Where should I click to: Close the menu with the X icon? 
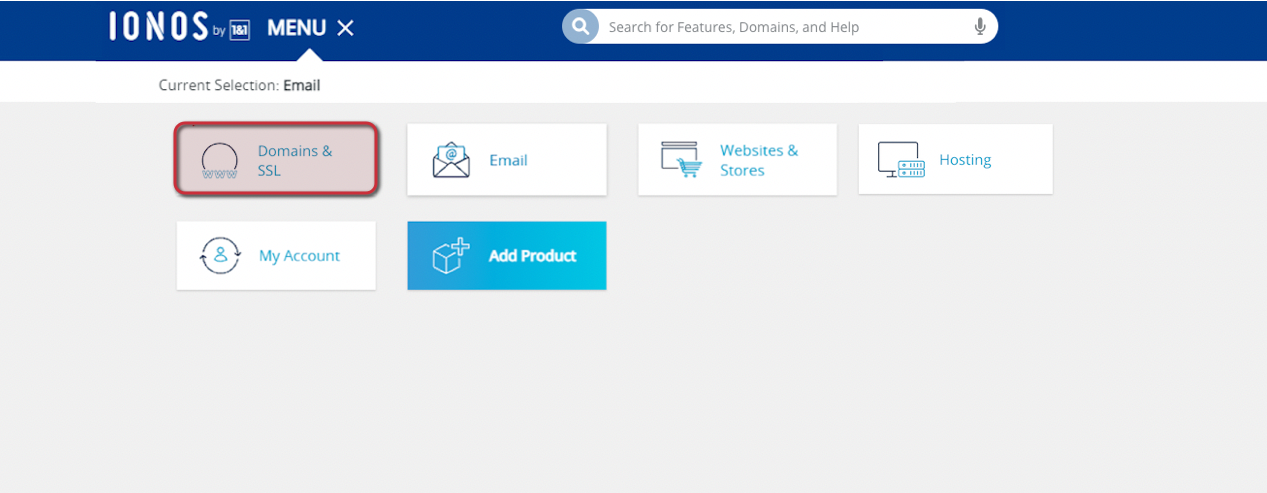pyautogui.click(x=345, y=28)
